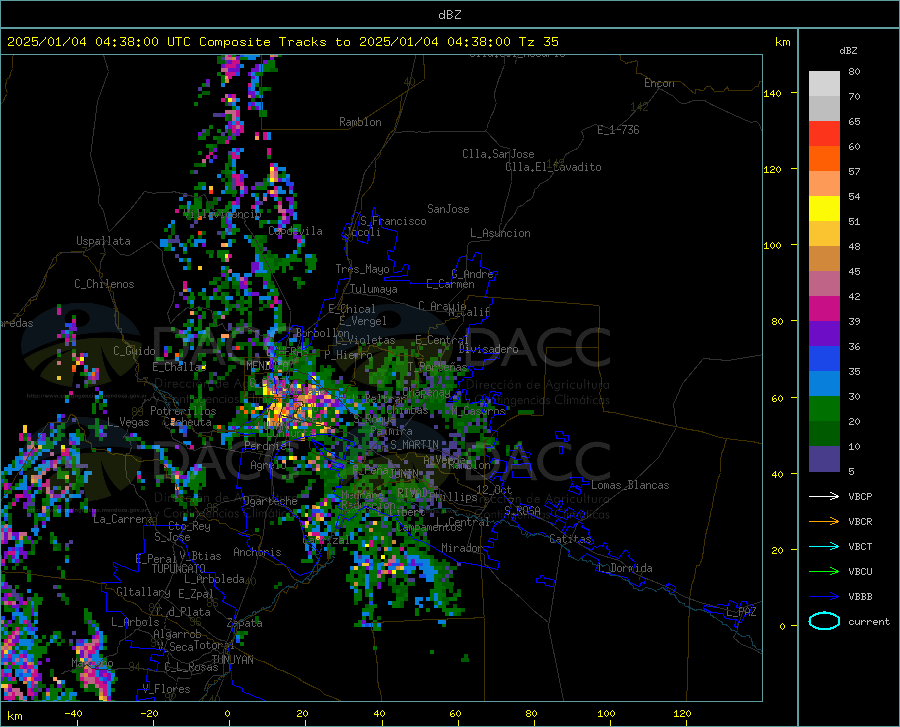Viewport: 900px width, 727px height.
Task: Select the red 65 dBZ swatch
Action: 824,134
